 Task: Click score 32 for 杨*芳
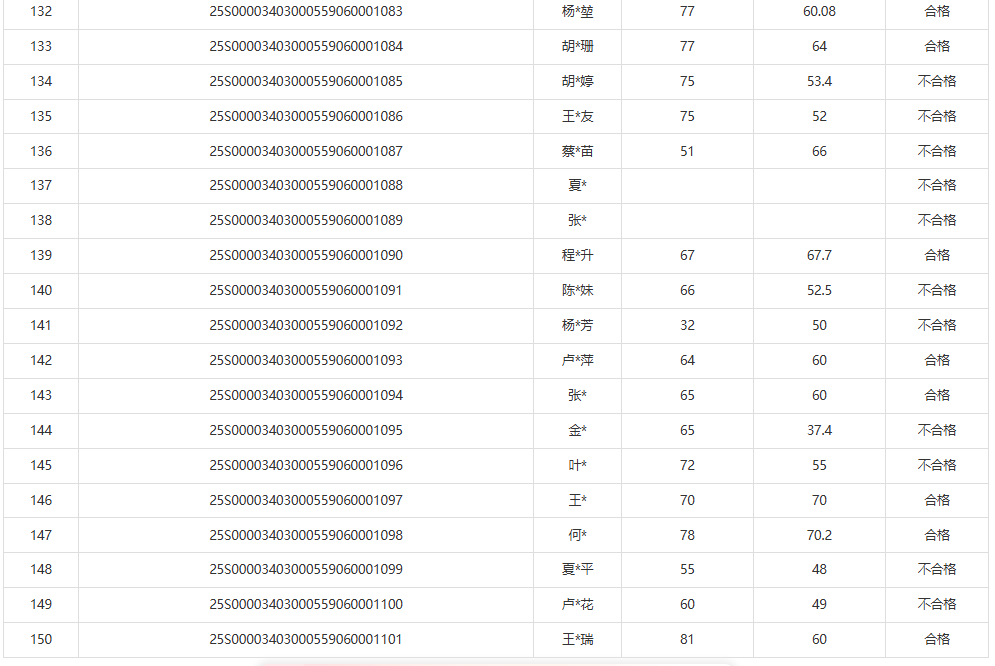pyautogui.click(x=687, y=326)
